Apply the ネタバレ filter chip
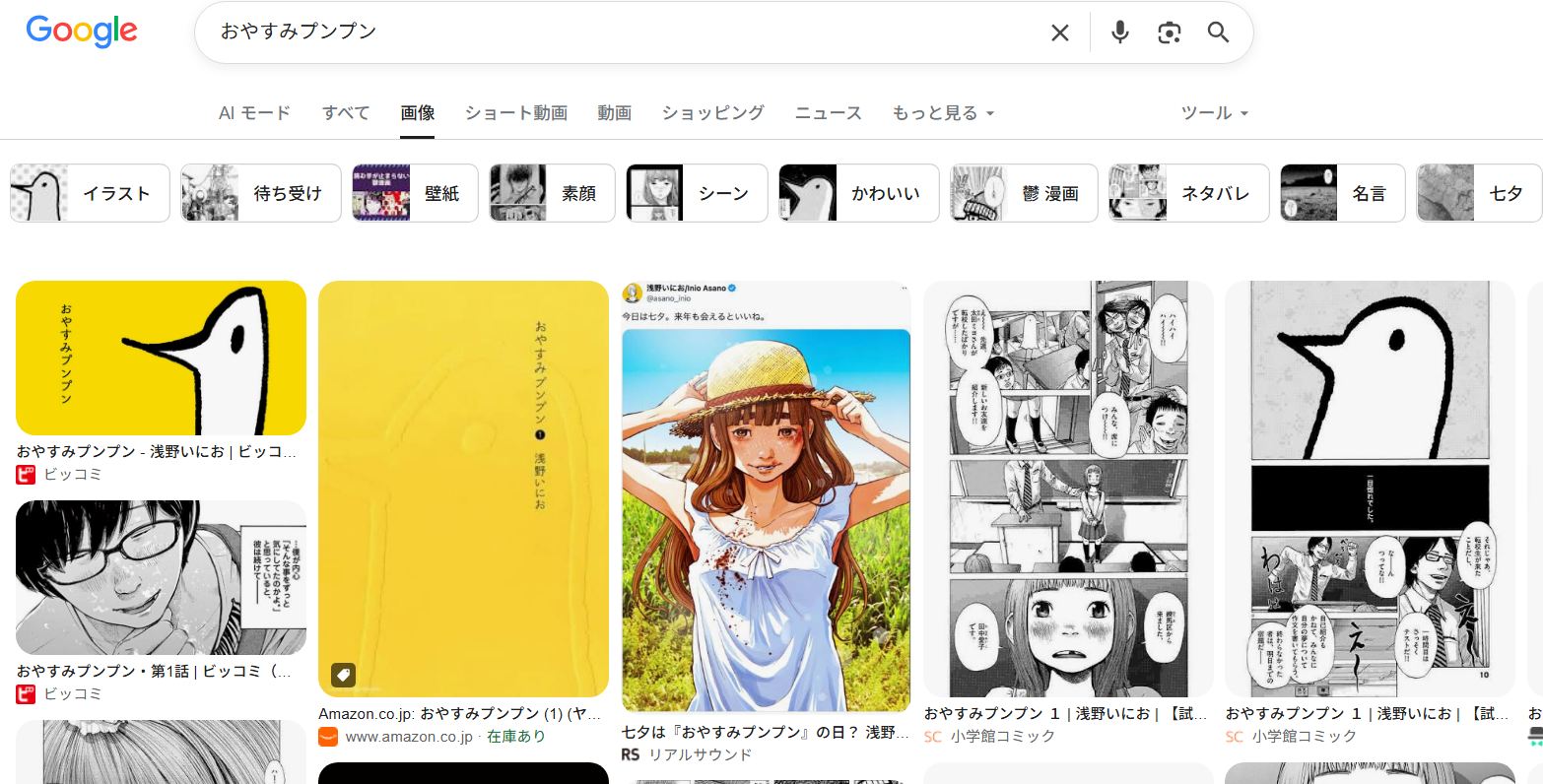The image size is (1543, 784). point(1189,193)
